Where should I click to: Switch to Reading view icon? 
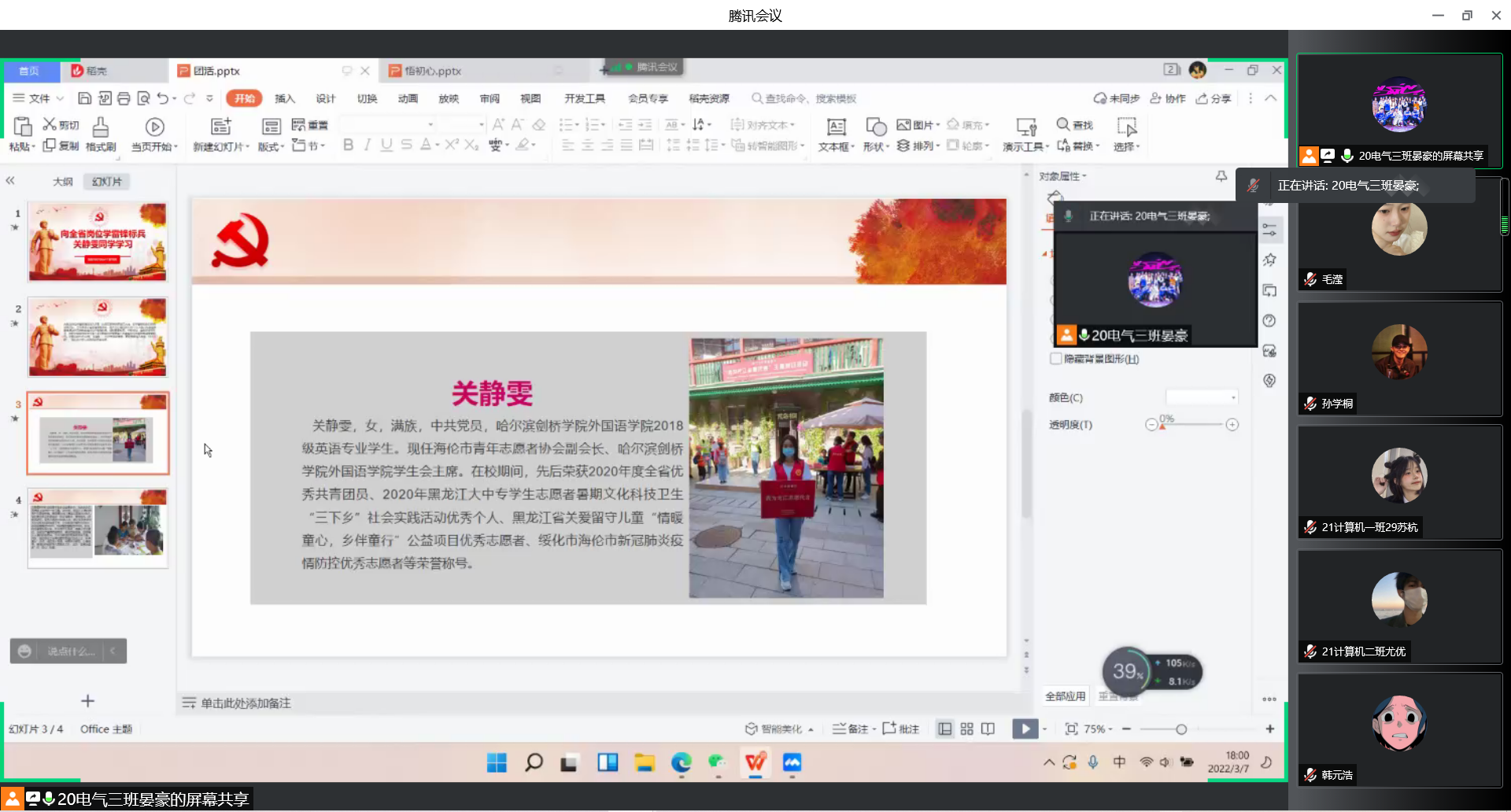(x=988, y=729)
